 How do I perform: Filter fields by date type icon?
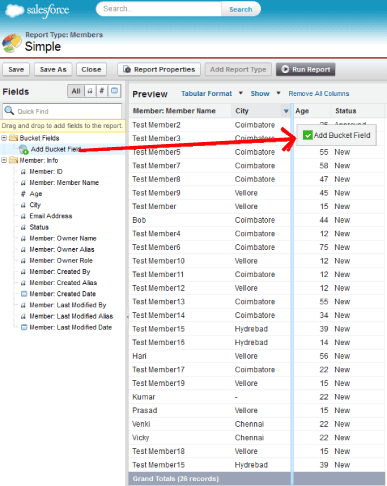[114, 91]
